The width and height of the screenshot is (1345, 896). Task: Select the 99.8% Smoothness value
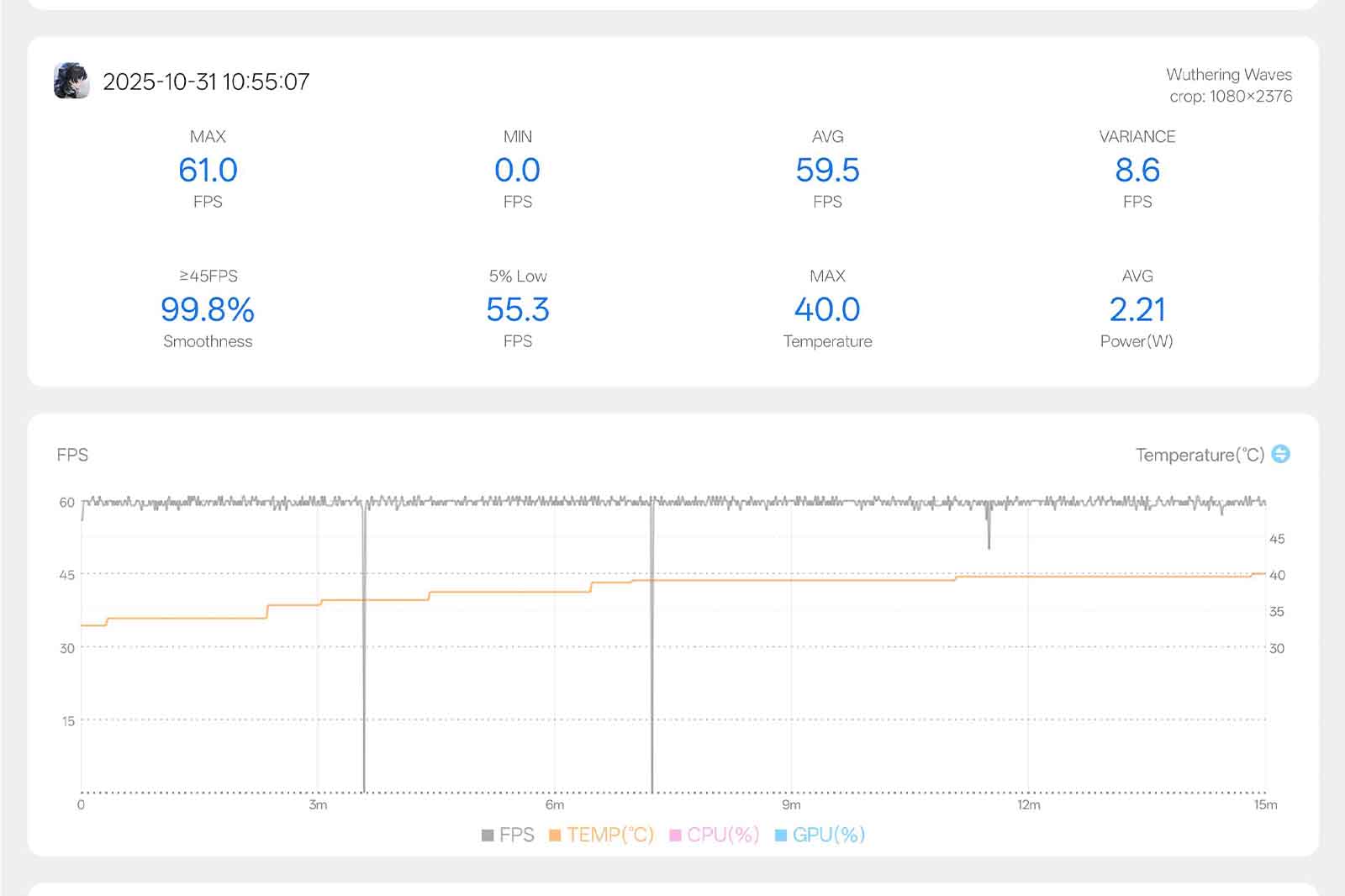[208, 309]
